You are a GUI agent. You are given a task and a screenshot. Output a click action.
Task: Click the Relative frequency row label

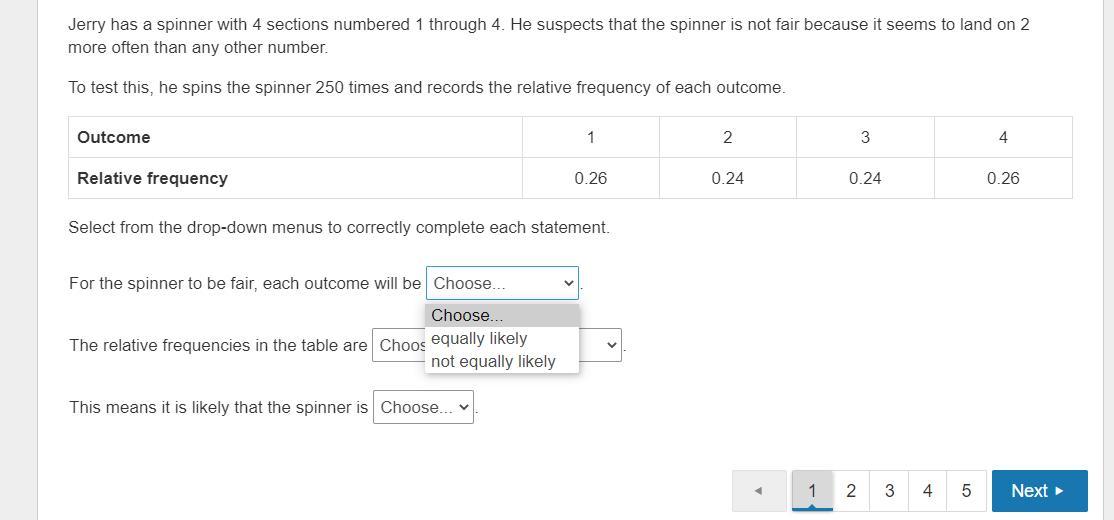[152, 178]
